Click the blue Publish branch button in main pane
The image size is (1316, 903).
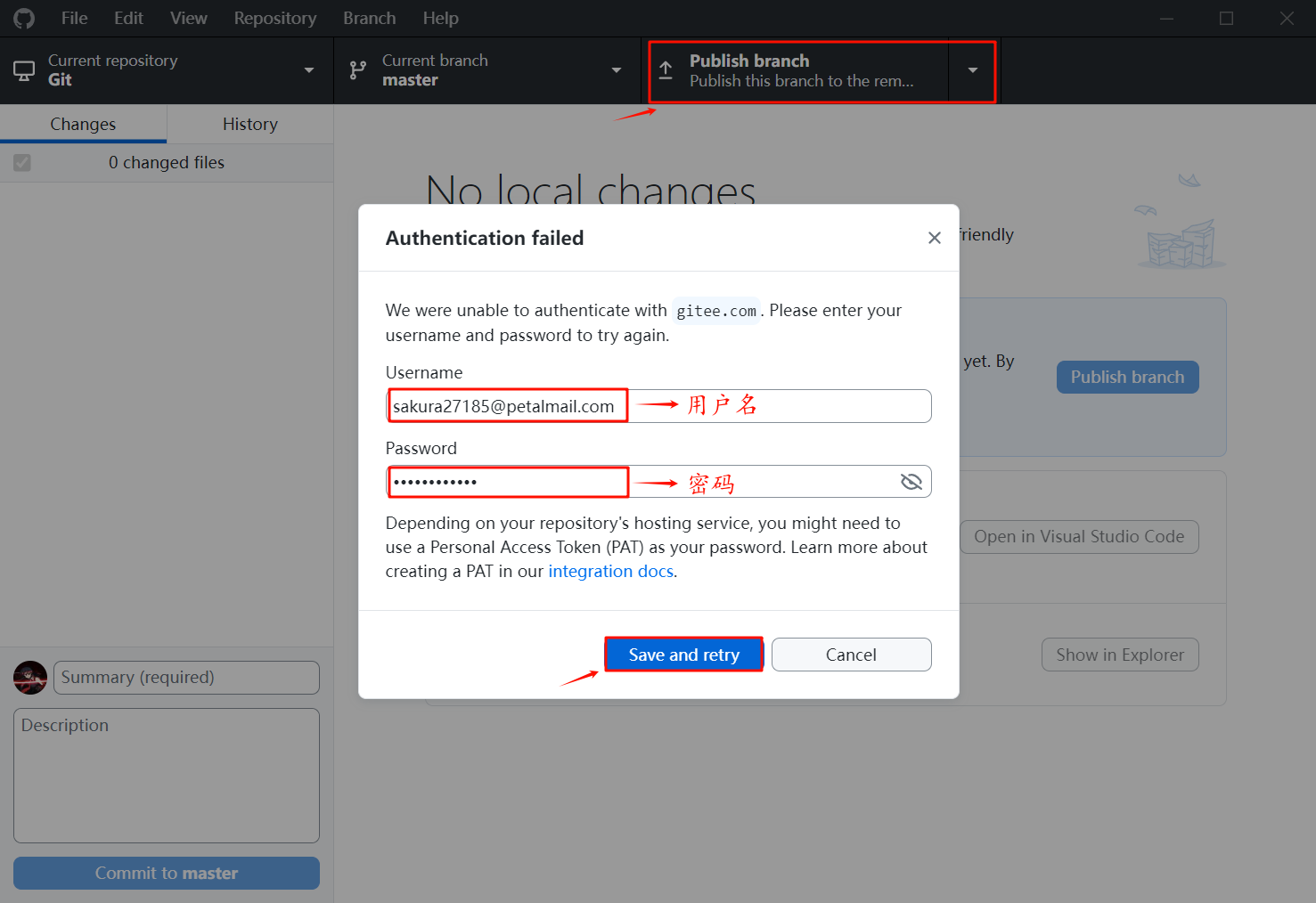pos(1128,377)
